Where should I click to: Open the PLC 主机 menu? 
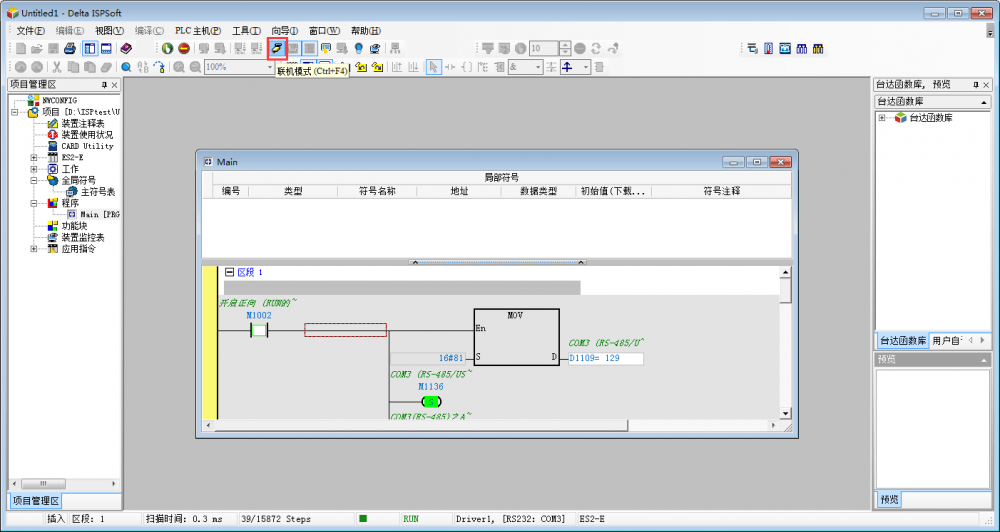[x=198, y=31]
